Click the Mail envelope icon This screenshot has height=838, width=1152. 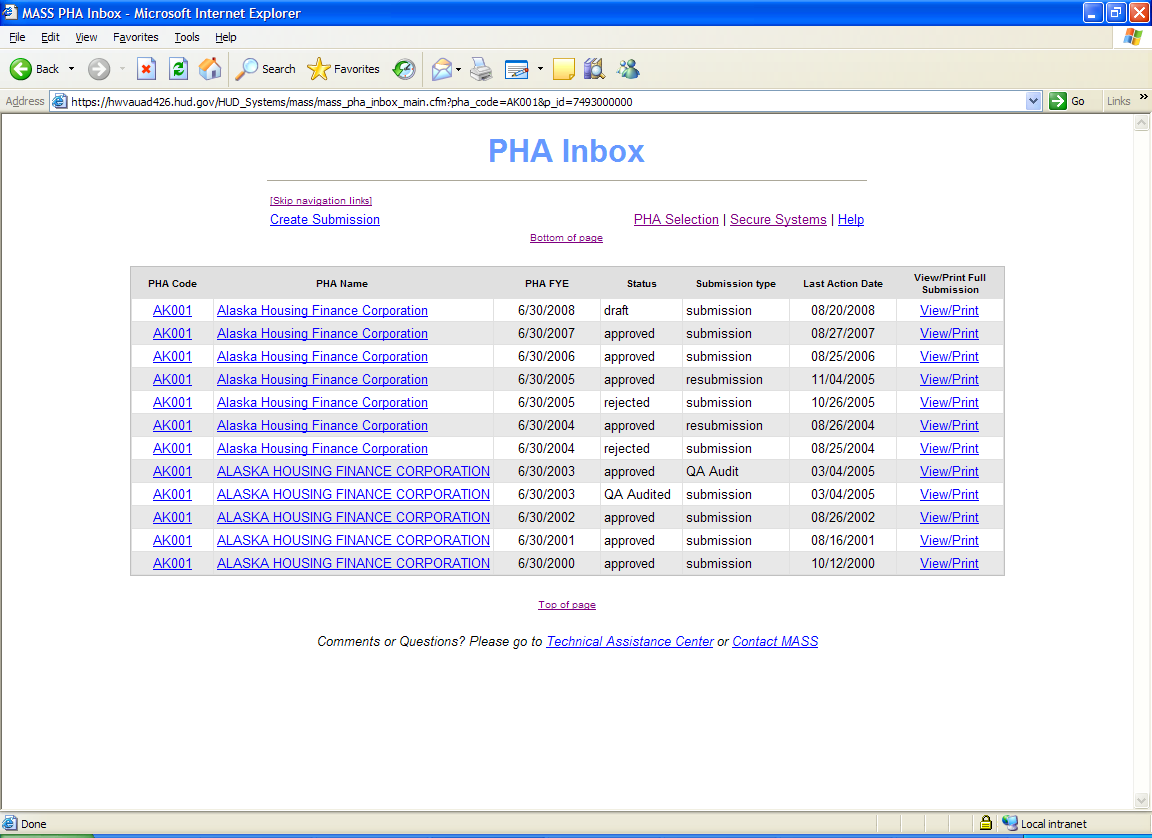tap(442, 69)
